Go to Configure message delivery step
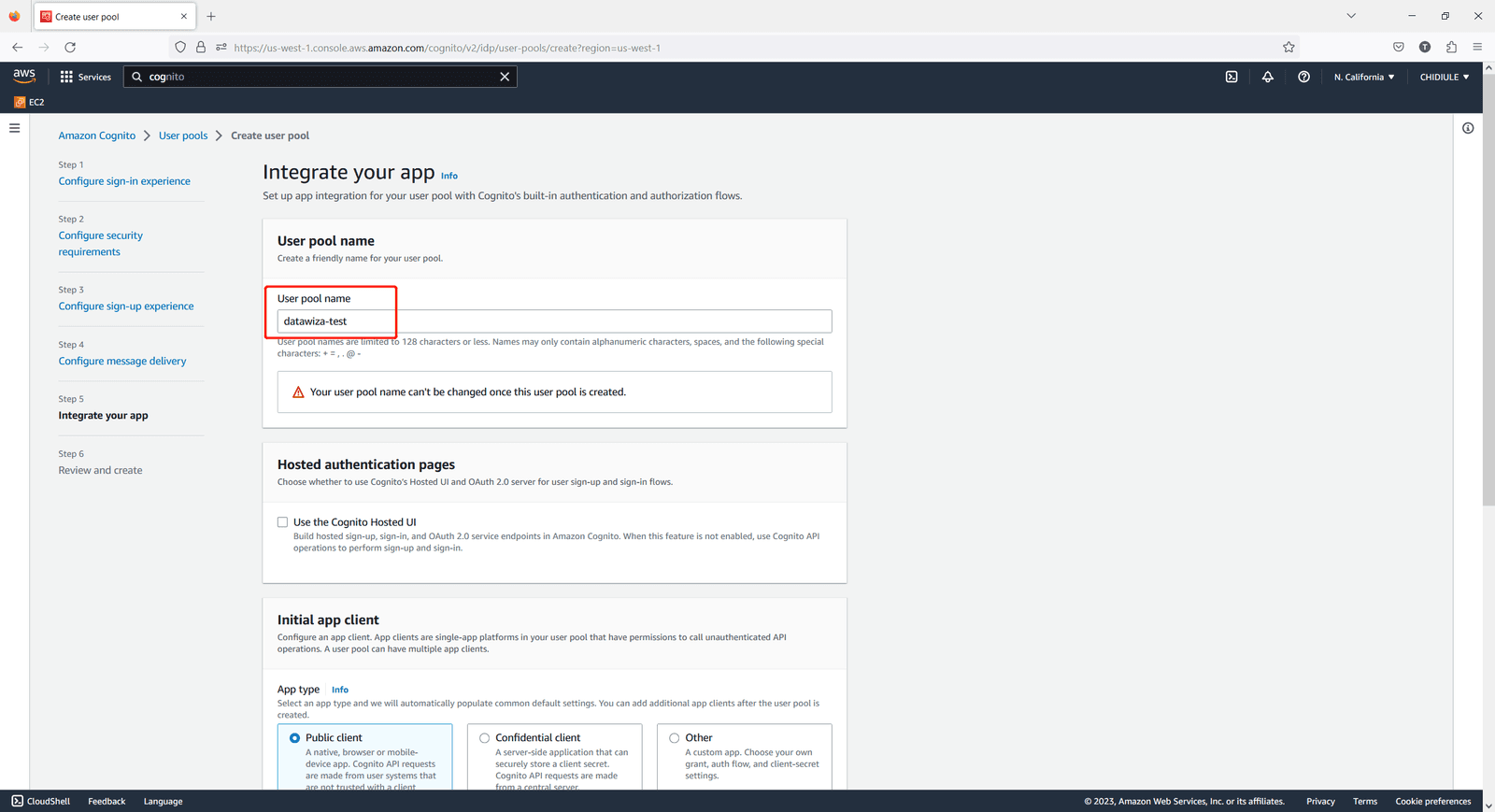 click(122, 361)
